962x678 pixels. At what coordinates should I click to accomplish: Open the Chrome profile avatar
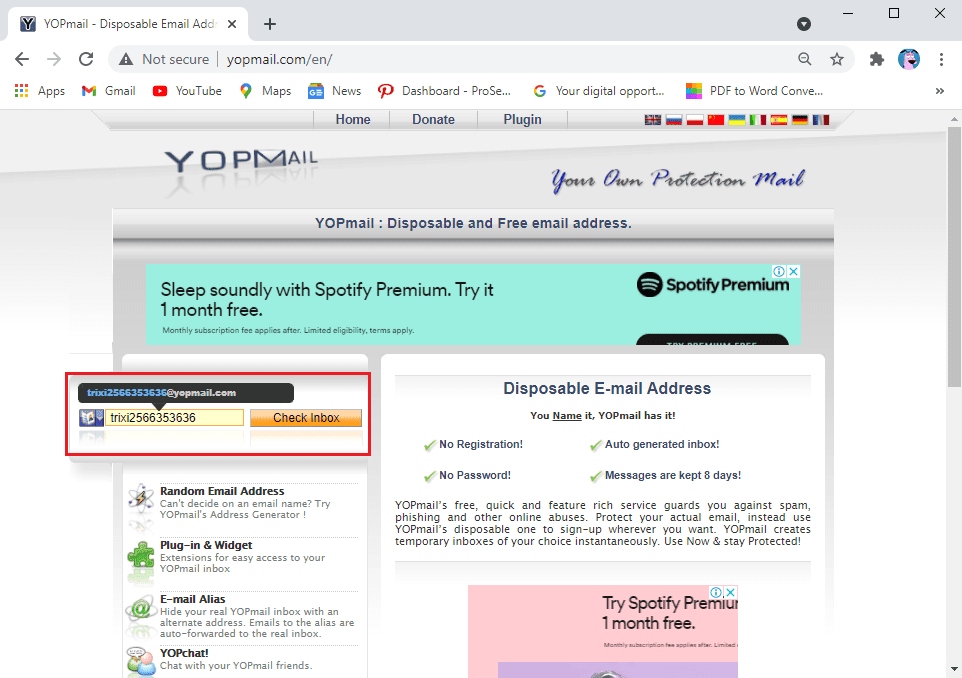[x=909, y=59]
